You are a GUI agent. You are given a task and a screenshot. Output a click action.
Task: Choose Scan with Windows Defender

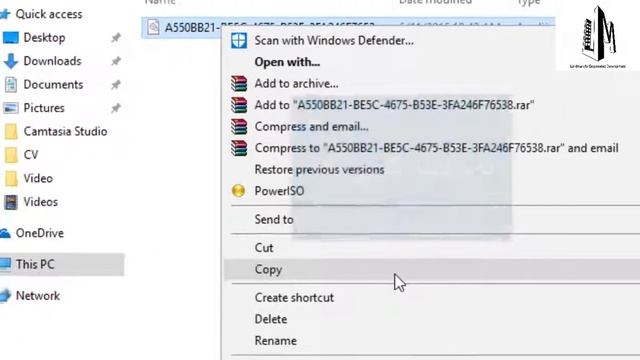coord(334,41)
